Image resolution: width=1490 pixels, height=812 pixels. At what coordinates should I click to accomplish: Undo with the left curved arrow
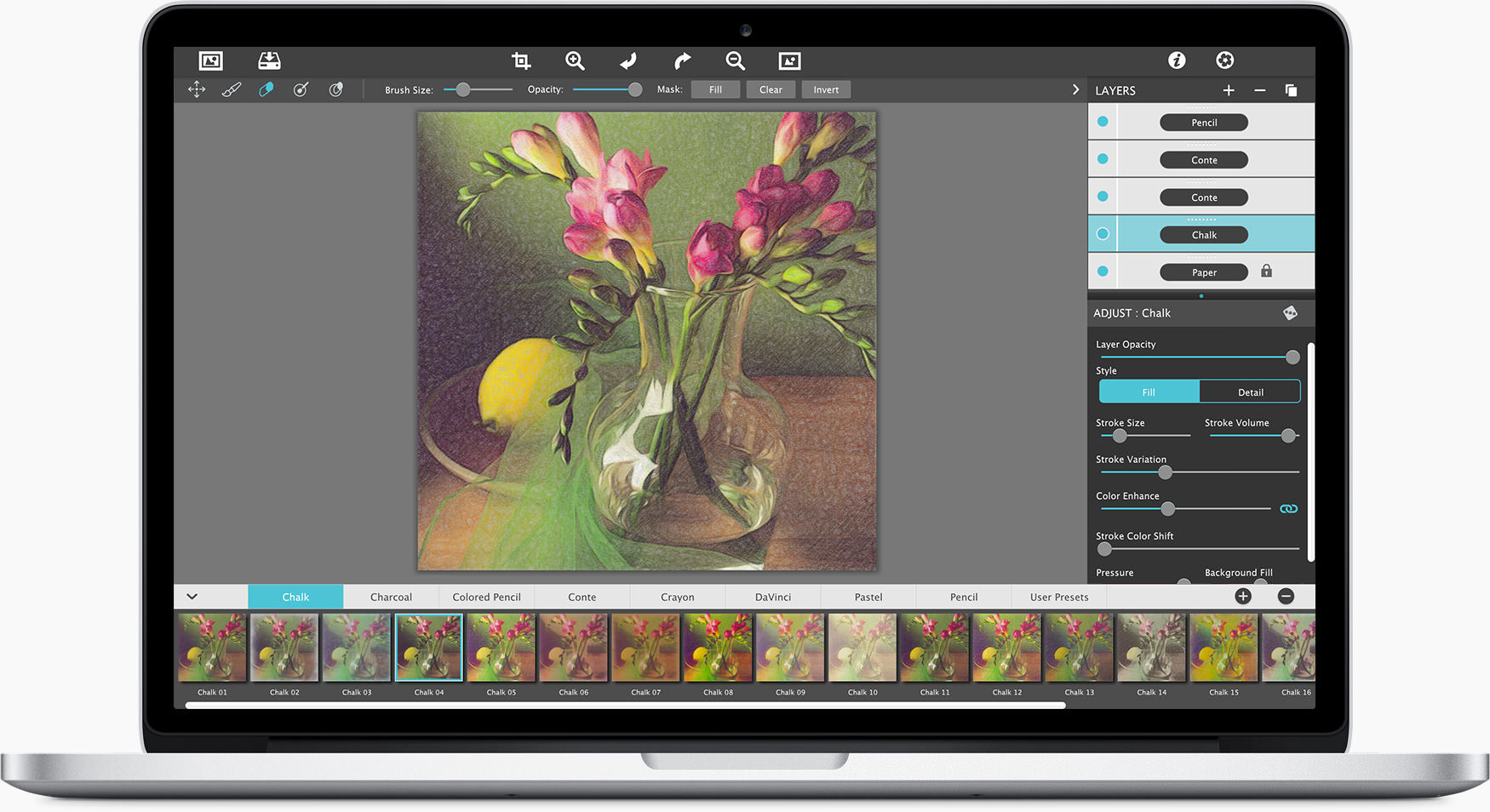pos(628,60)
